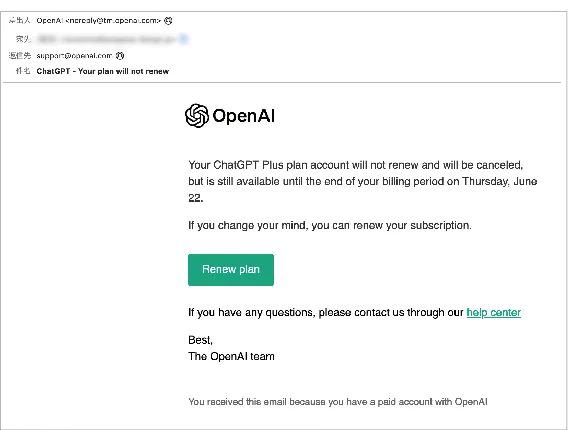Screen dimensions: 568x430
Task: Click the blue badge after the recipient
Action: (184, 39)
